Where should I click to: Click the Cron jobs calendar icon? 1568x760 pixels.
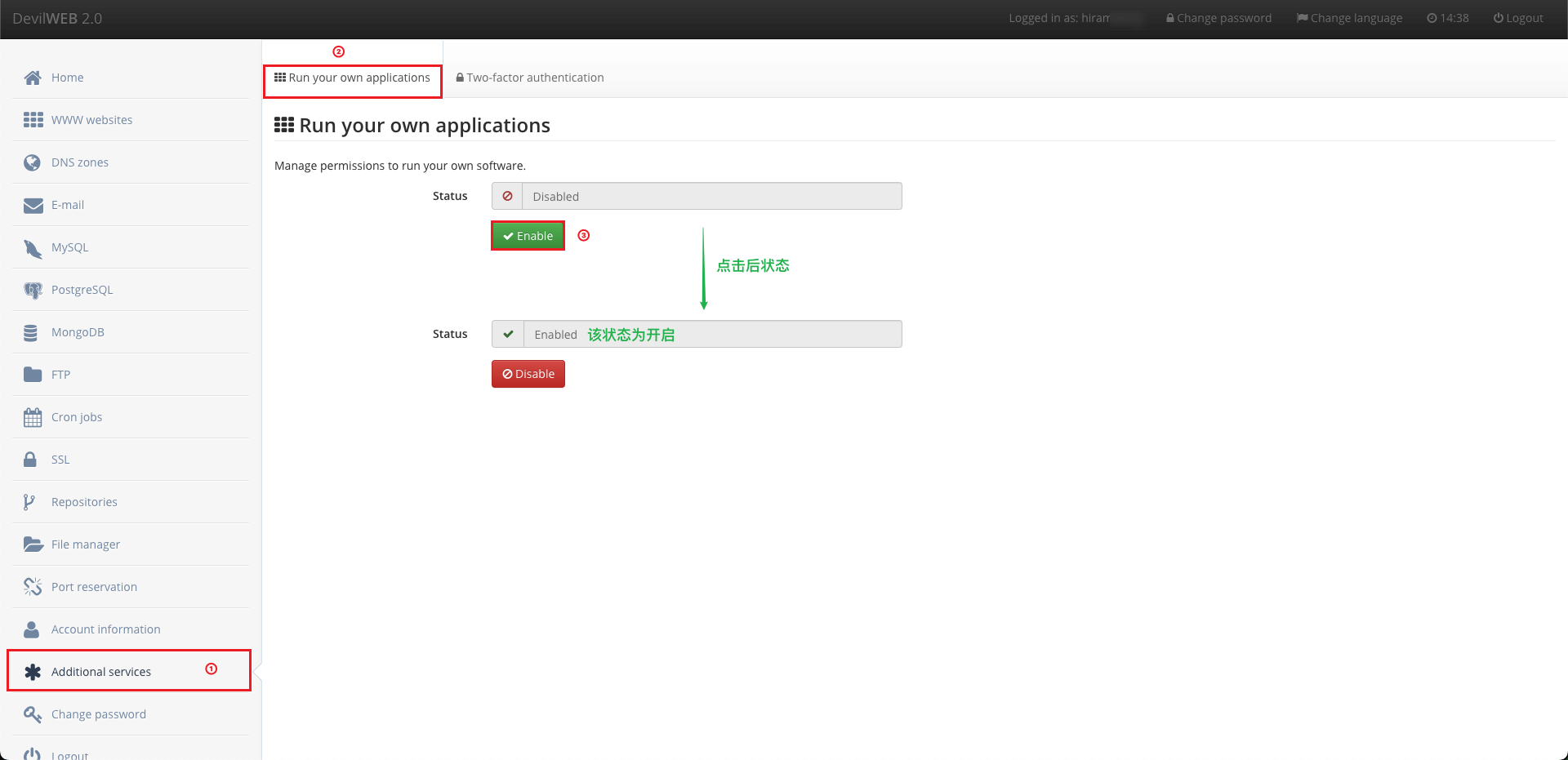(33, 417)
